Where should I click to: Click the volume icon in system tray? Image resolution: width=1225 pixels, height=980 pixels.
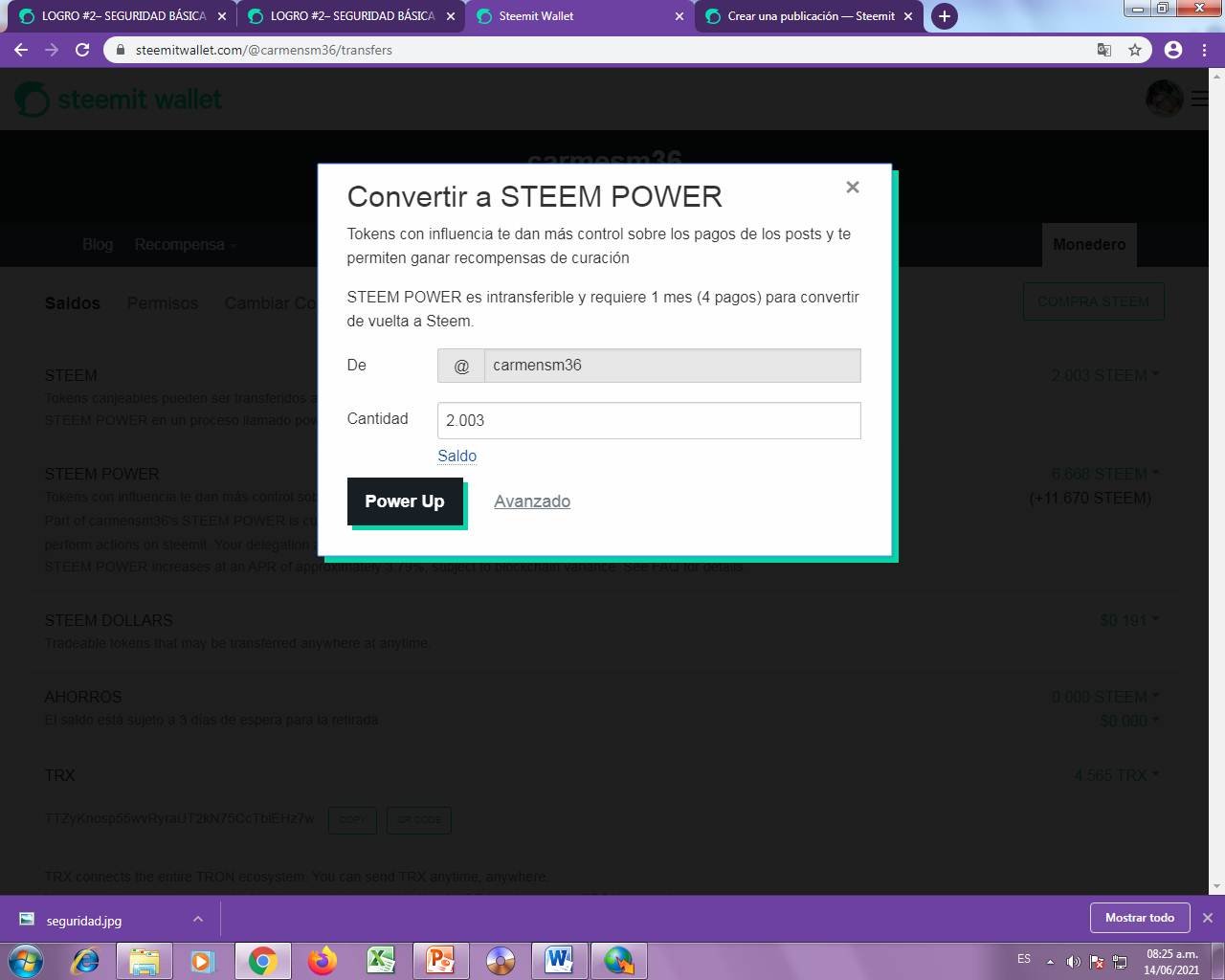[x=1074, y=962]
